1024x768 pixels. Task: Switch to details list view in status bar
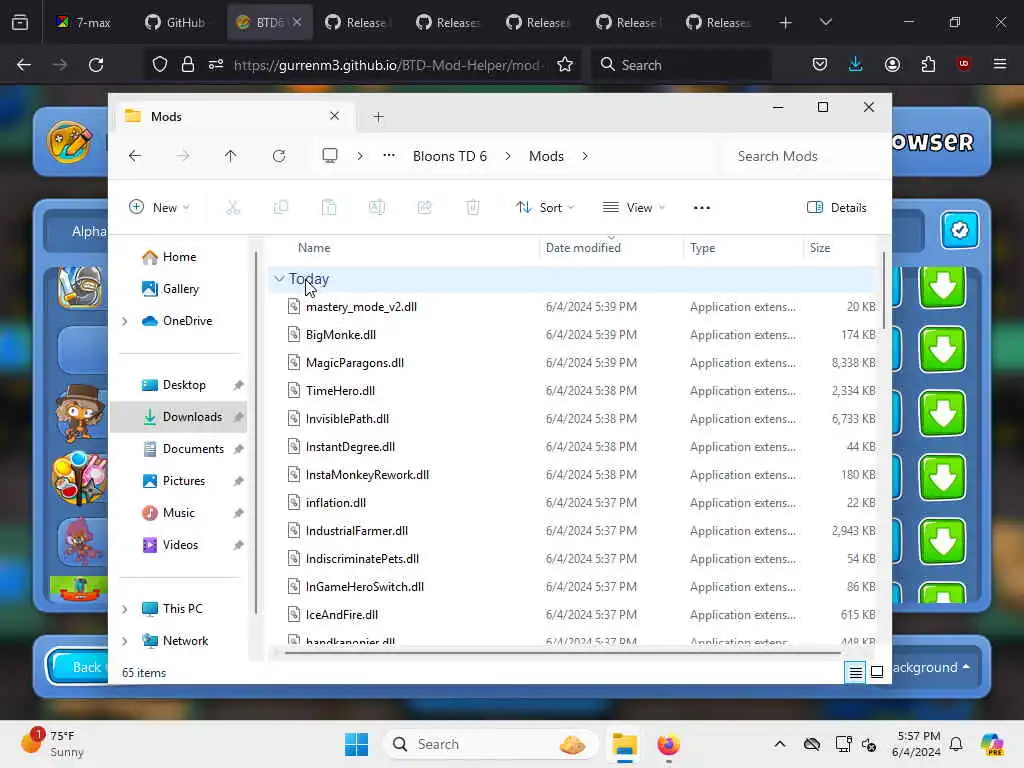[x=856, y=672]
